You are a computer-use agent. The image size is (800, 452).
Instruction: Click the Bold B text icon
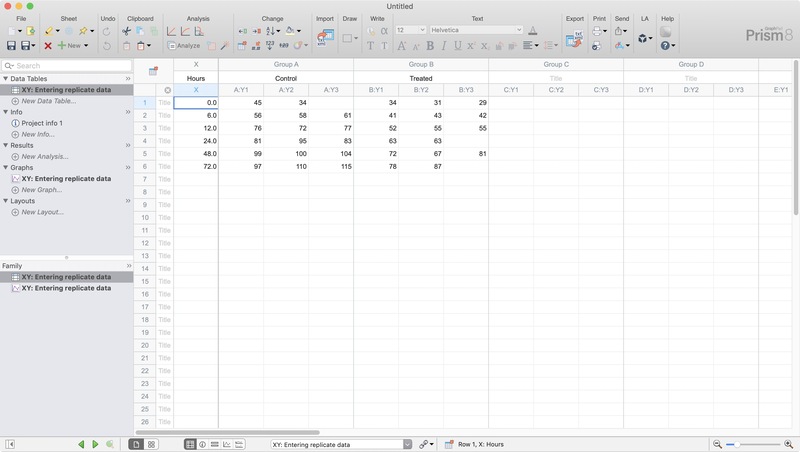pos(430,46)
